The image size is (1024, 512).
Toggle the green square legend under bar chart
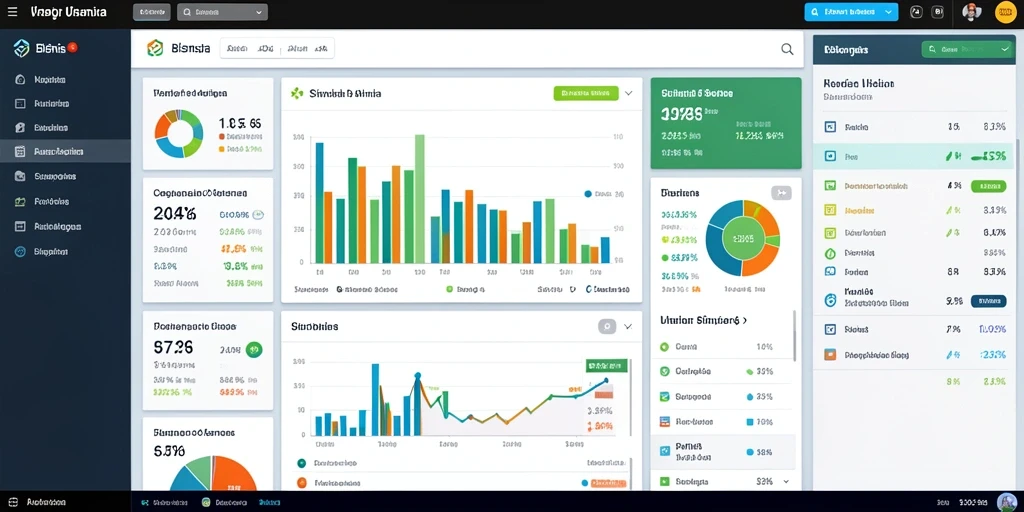click(x=449, y=289)
